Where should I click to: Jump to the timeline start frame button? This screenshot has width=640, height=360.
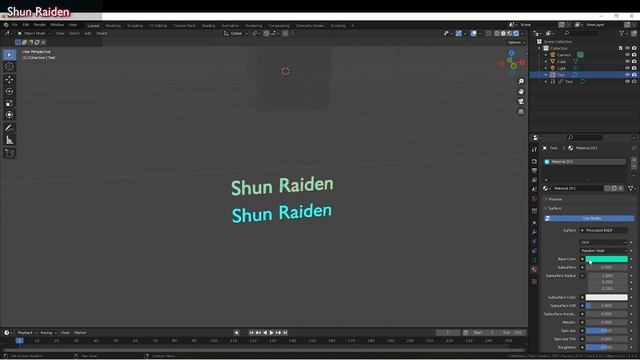click(251, 333)
